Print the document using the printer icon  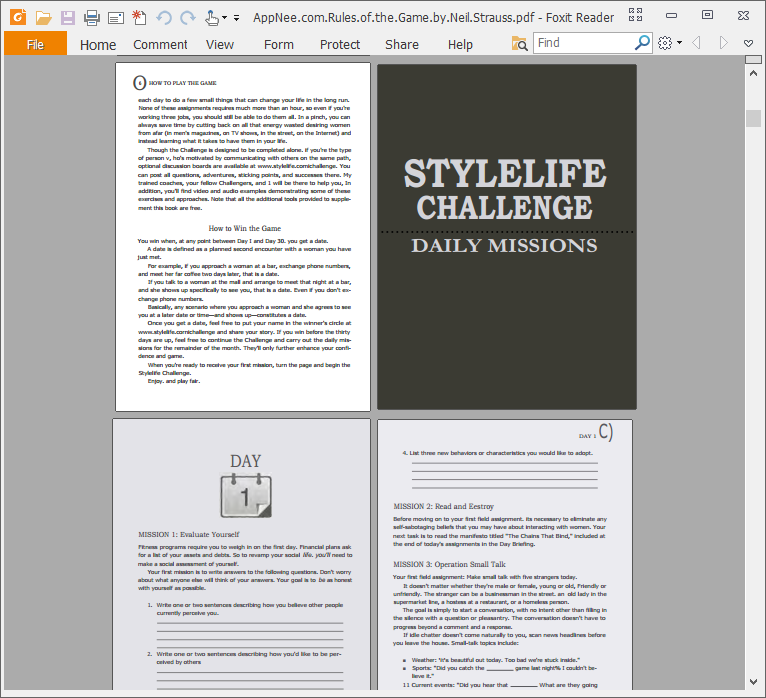(92, 18)
